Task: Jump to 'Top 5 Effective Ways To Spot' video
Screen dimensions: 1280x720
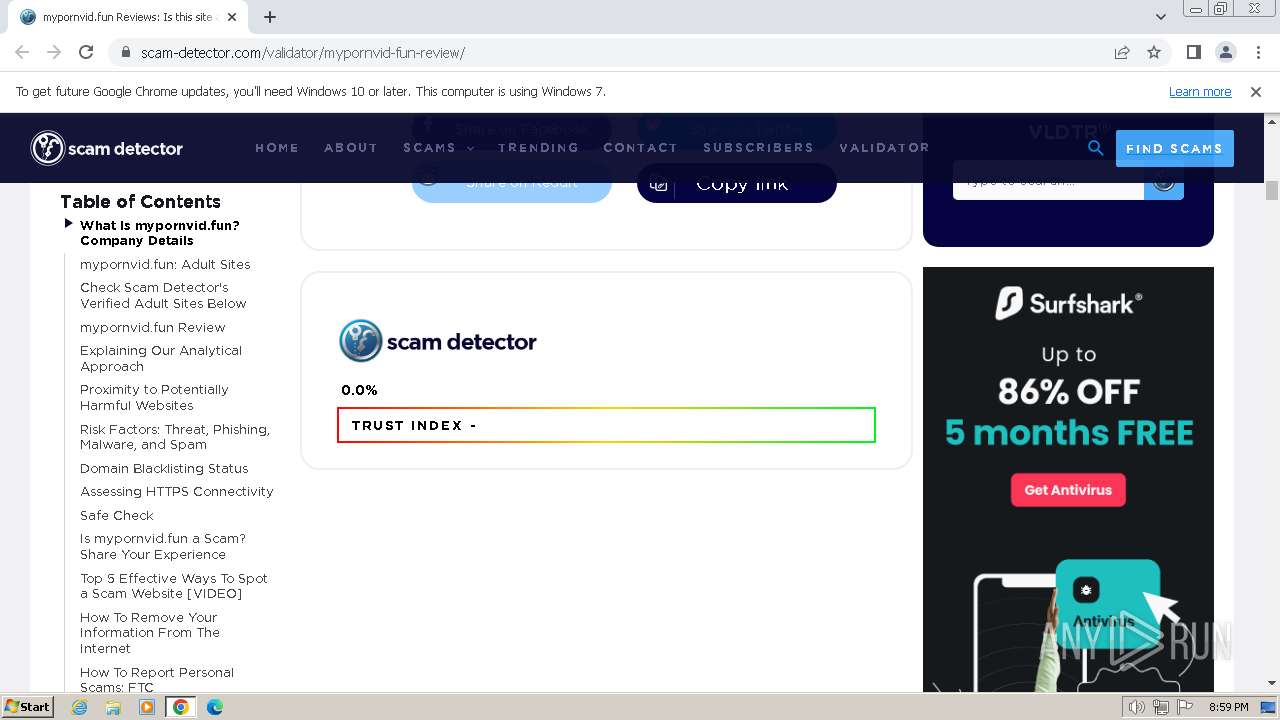Action: pos(174,586)
